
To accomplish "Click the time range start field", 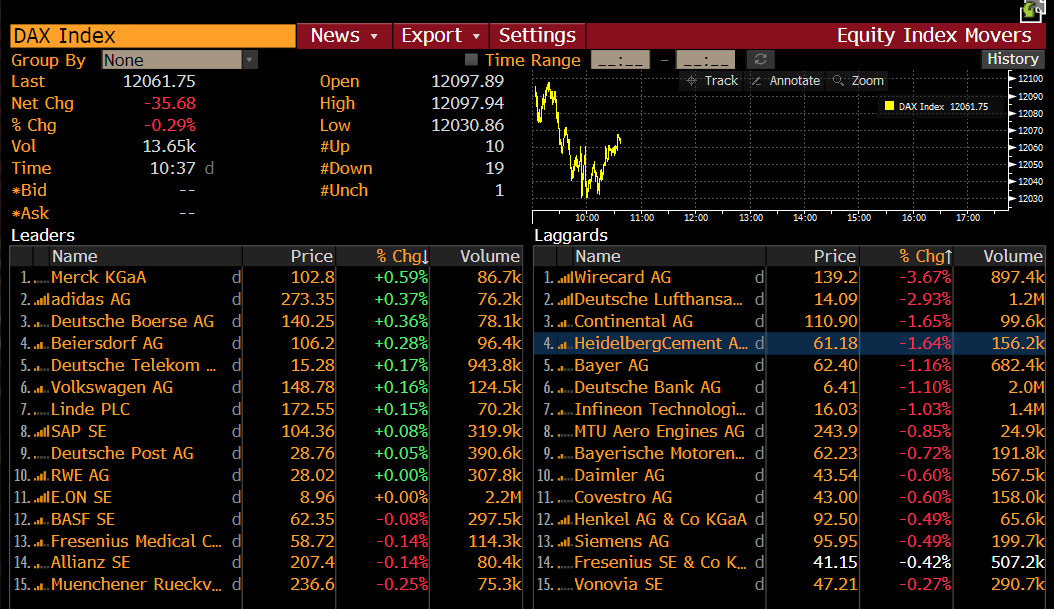I will coord(620,60).
